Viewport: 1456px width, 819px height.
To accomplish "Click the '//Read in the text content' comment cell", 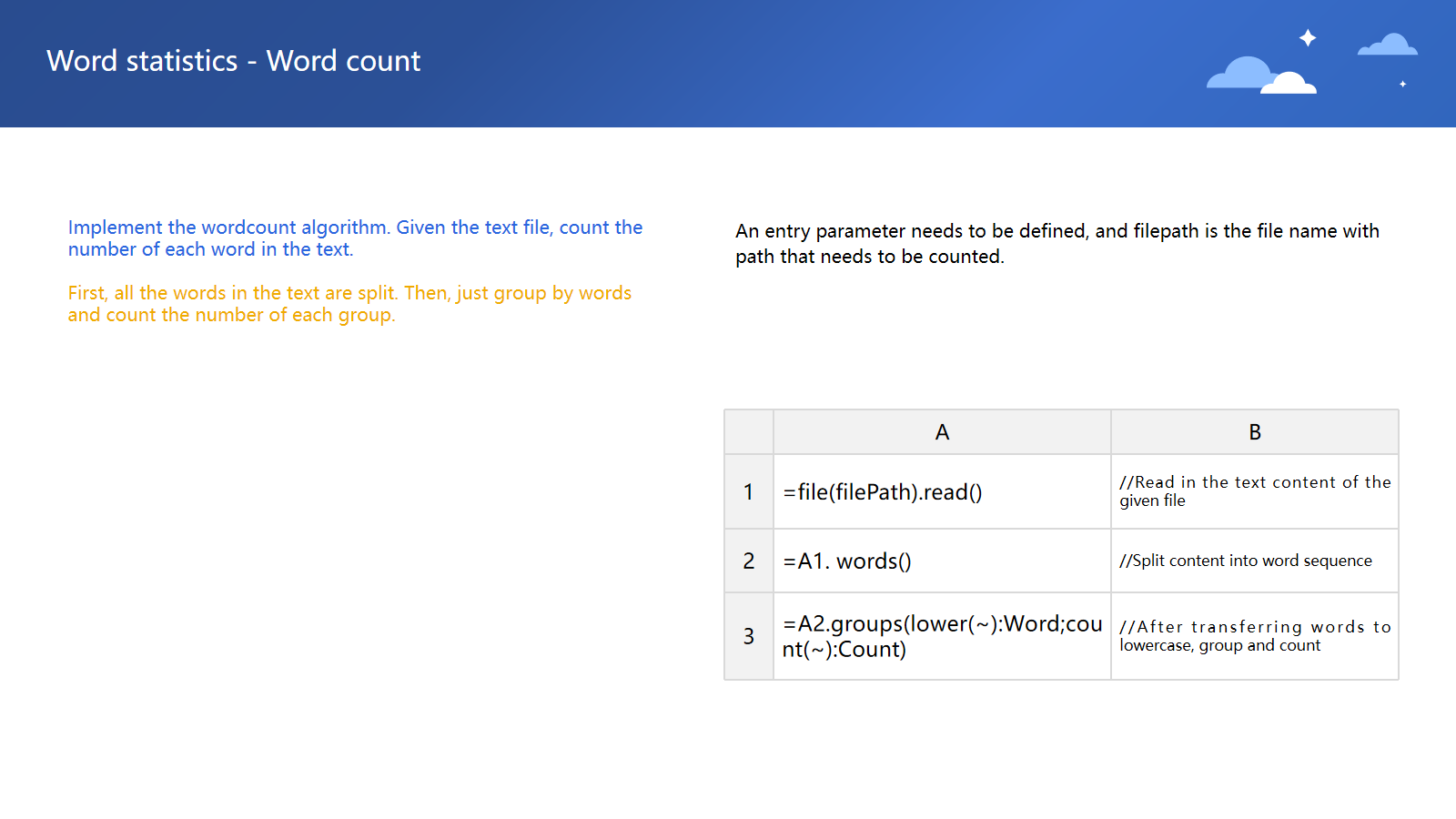I will [1254, 491].
